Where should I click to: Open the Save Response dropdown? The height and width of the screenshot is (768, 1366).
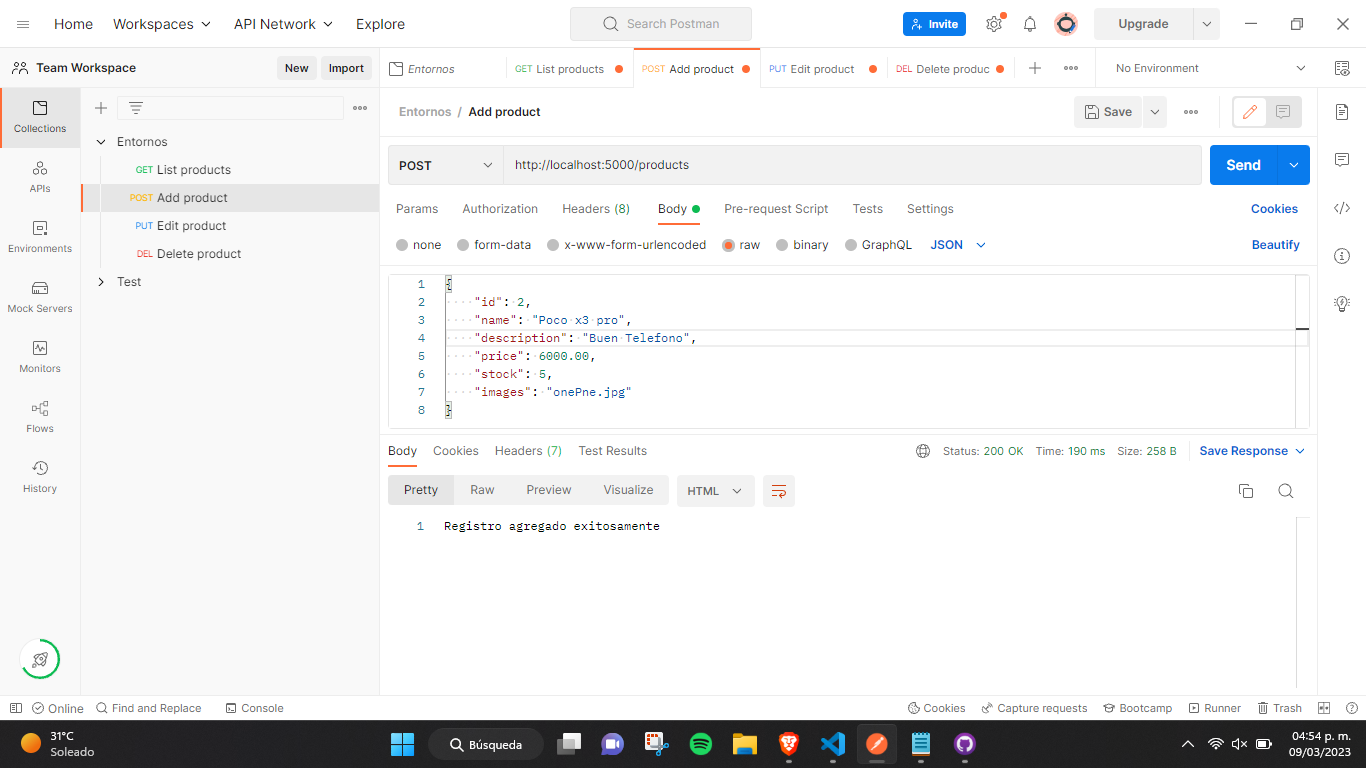pos(1252,451)
